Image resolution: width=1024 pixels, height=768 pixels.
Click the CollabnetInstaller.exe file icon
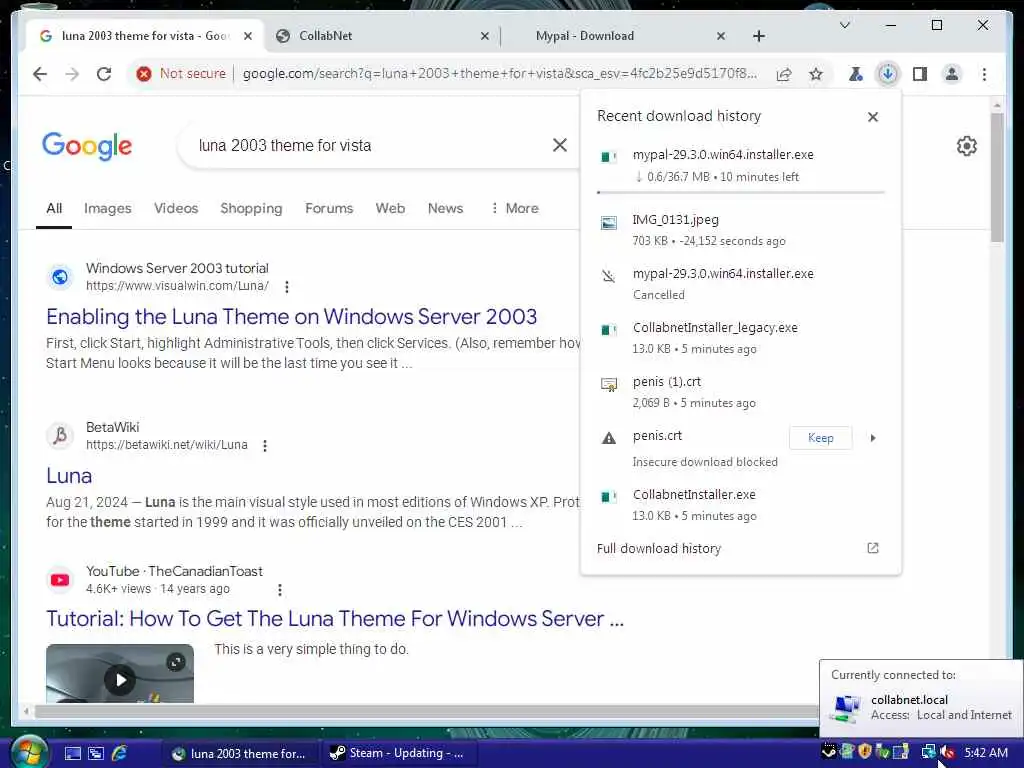pos(609,497)
